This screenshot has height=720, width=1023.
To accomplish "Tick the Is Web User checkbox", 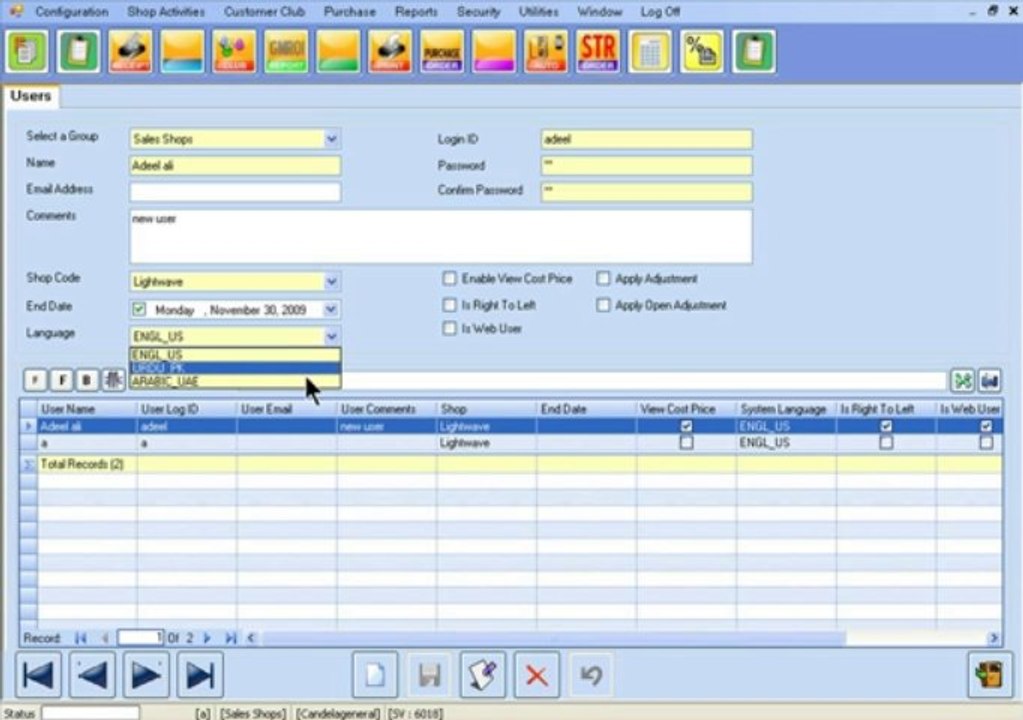I will pos(450,328).
